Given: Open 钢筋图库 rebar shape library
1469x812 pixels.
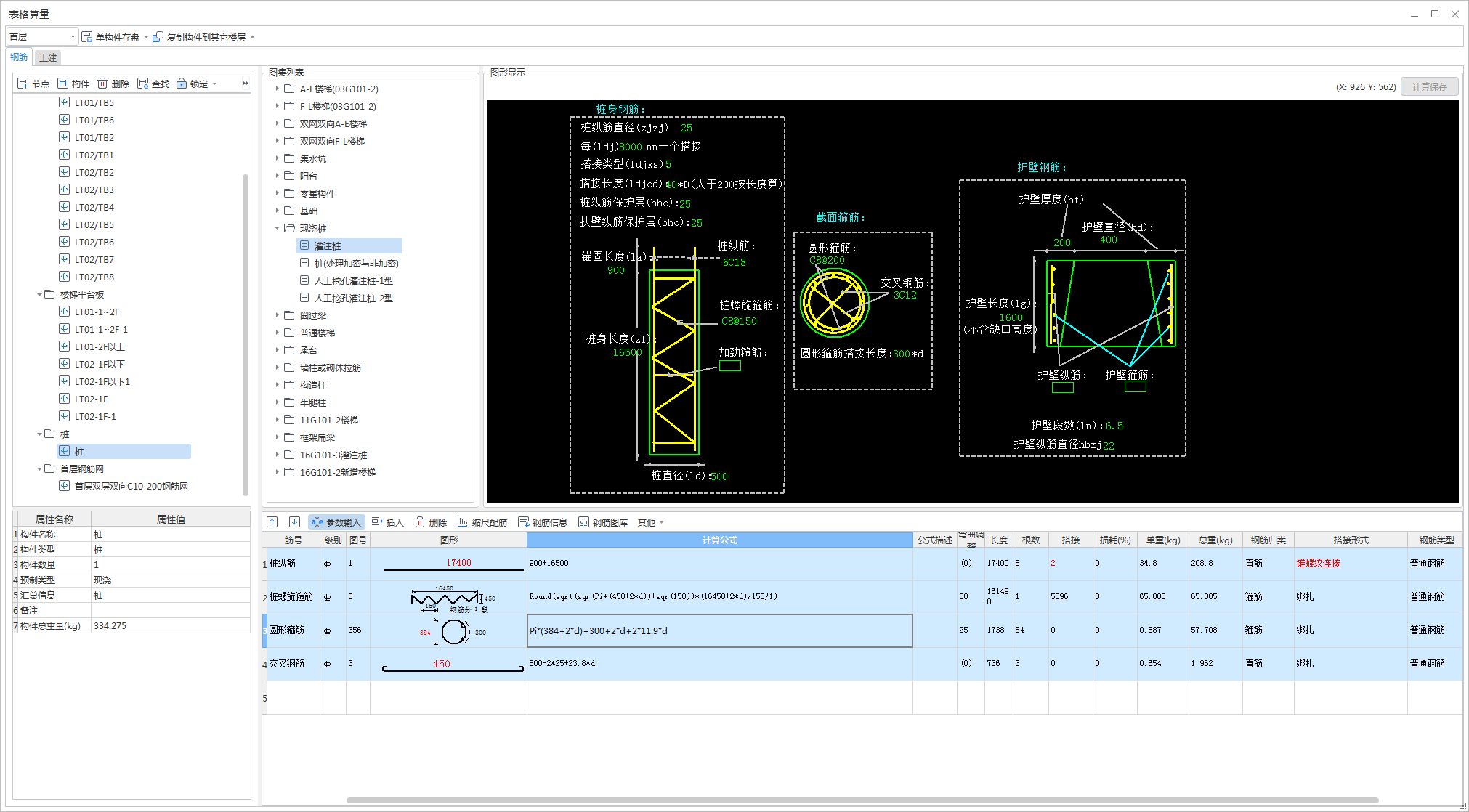Looking at the screenshot, I should (x=603, y=522).
